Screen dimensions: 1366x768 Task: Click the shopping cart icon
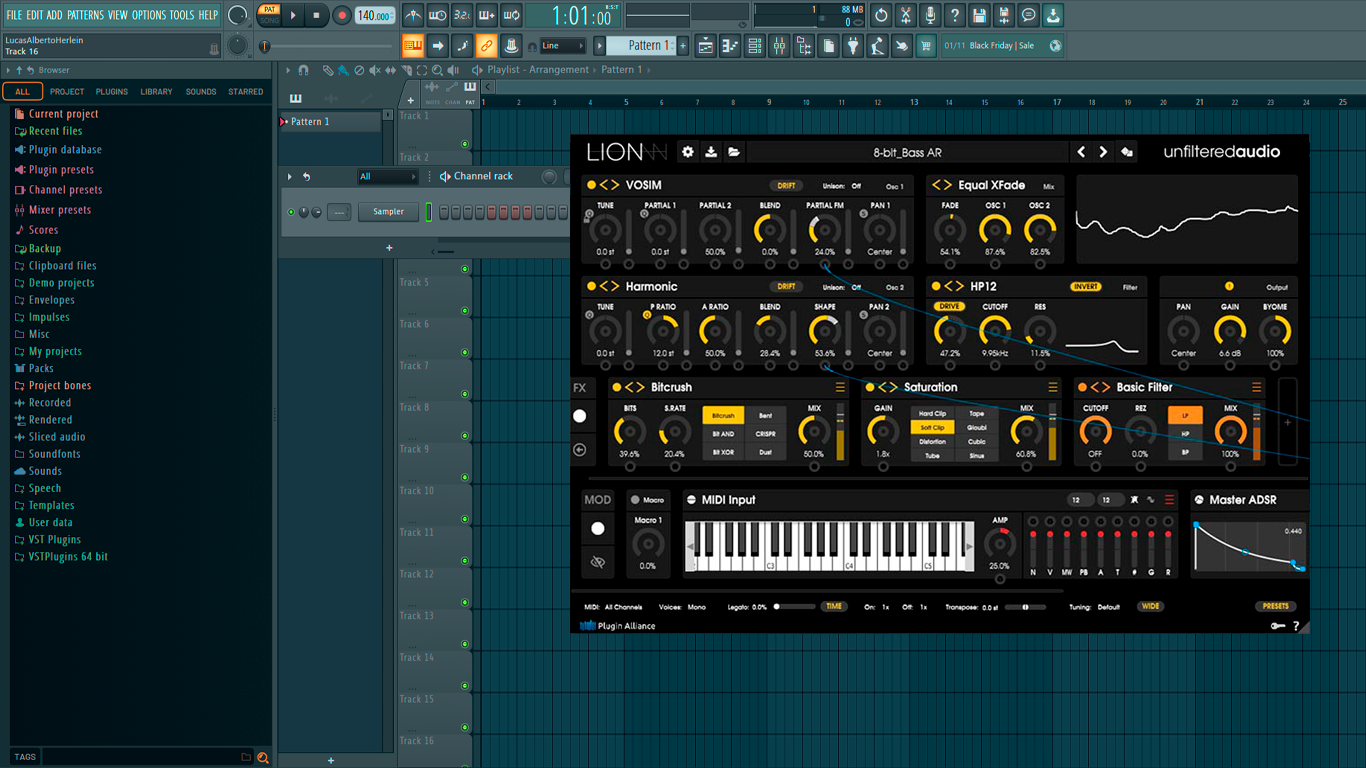(x=926, y=46)
